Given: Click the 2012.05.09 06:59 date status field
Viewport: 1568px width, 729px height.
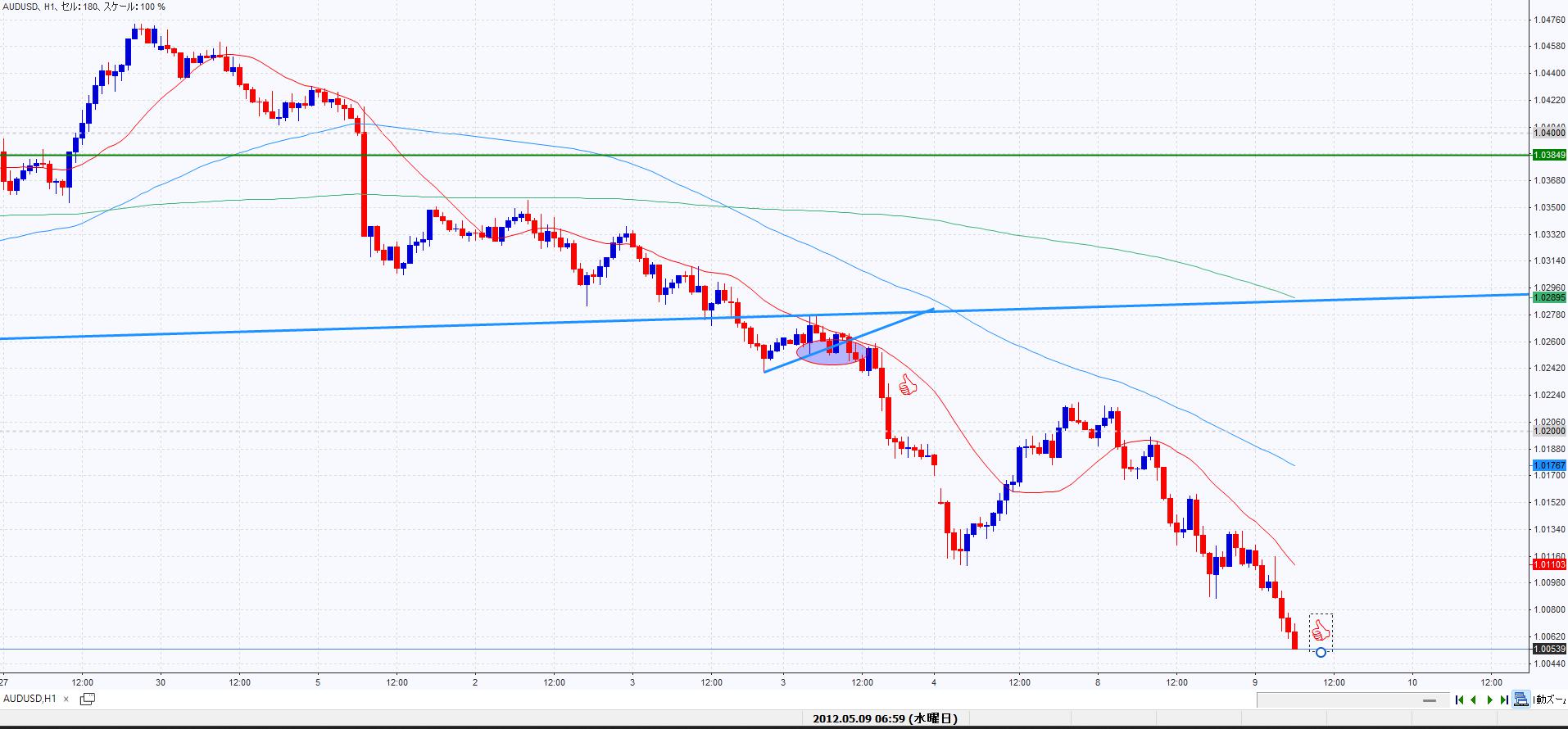Looking at the screenshot, I should (885, 719).
